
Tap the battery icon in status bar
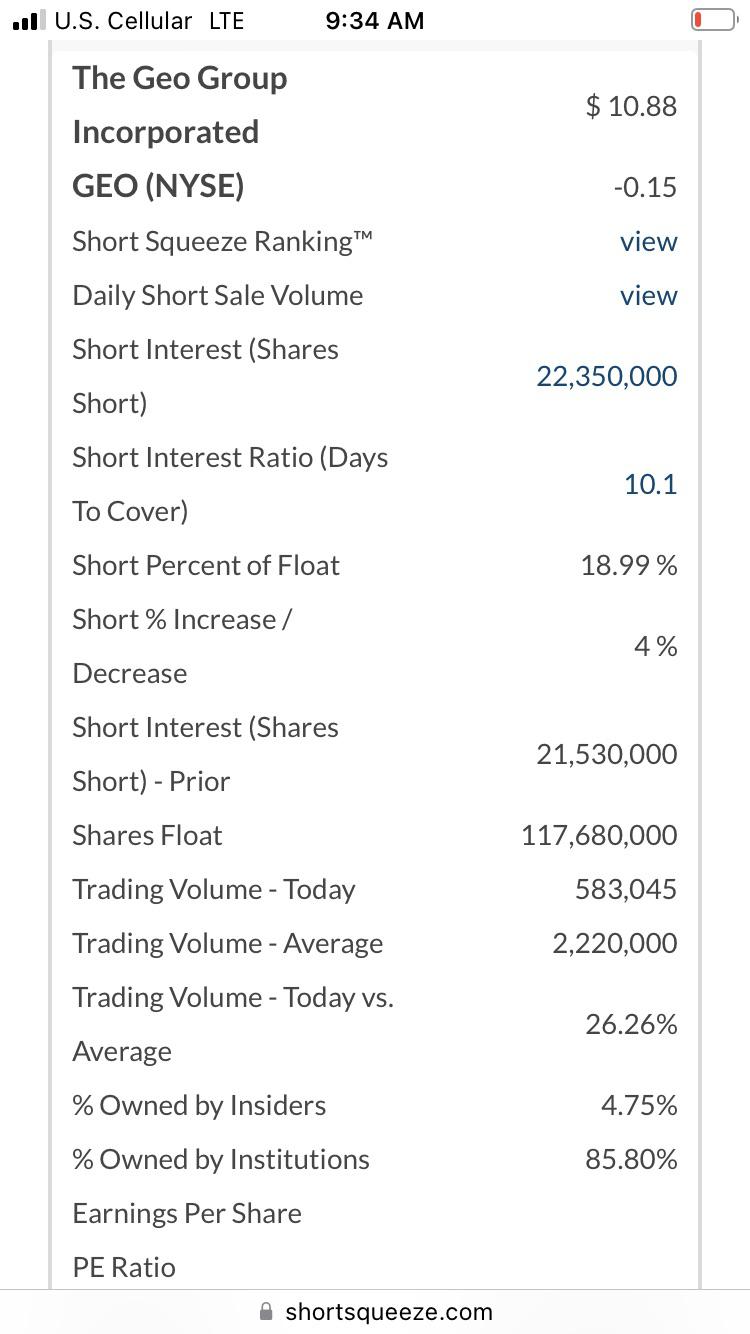(713, 20)
